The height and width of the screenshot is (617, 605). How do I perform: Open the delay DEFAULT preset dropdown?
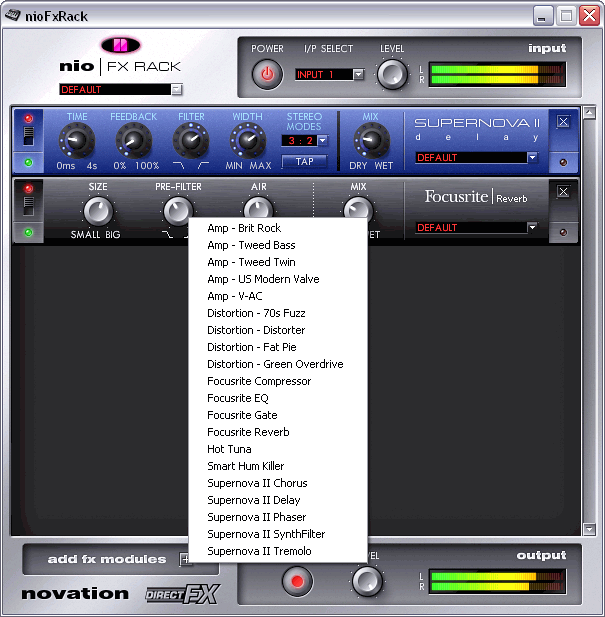[x=532, y=157]
